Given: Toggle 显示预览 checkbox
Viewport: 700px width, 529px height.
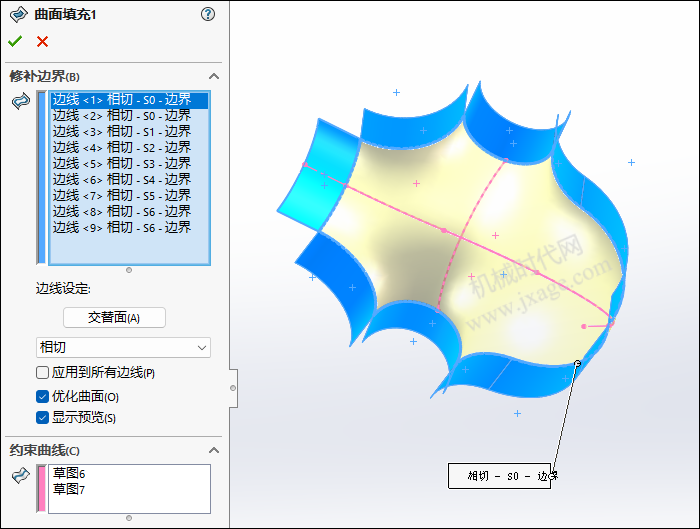Looking at the screenshot, I should [42, 417].
